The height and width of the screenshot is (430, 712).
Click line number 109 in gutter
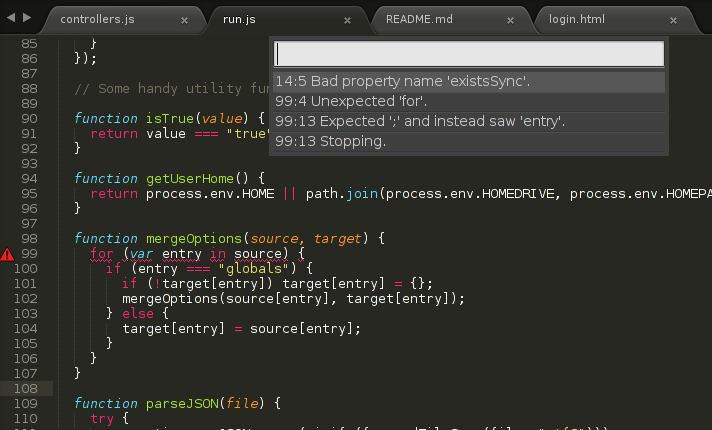click(25, 404)
